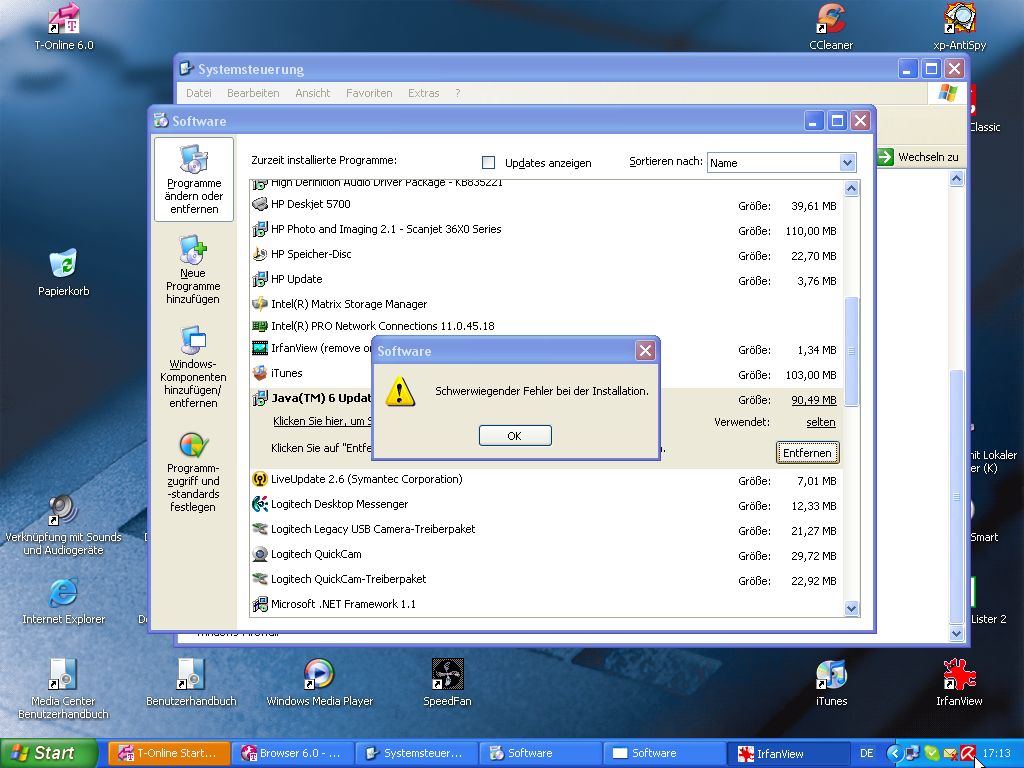Open the Favoriten menu

(369, 93)
